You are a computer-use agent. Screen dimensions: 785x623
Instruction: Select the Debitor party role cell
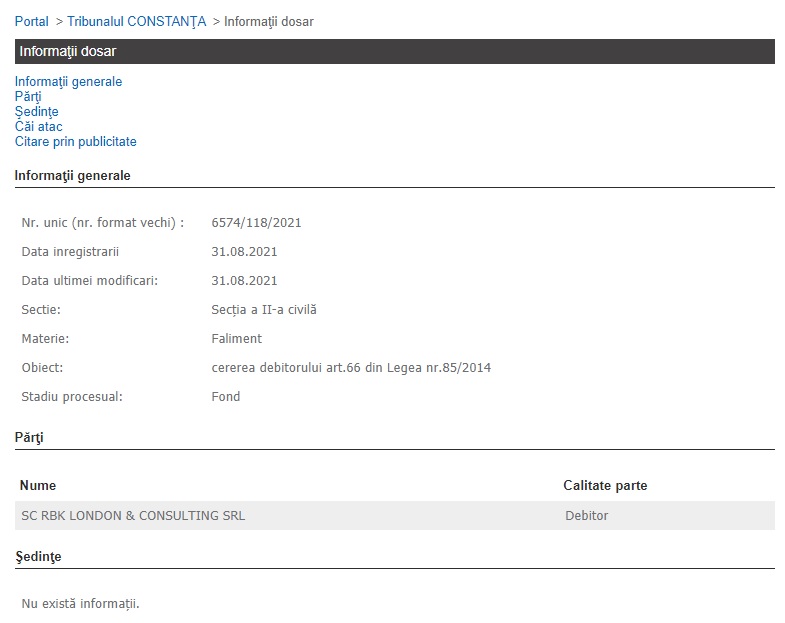587,516
